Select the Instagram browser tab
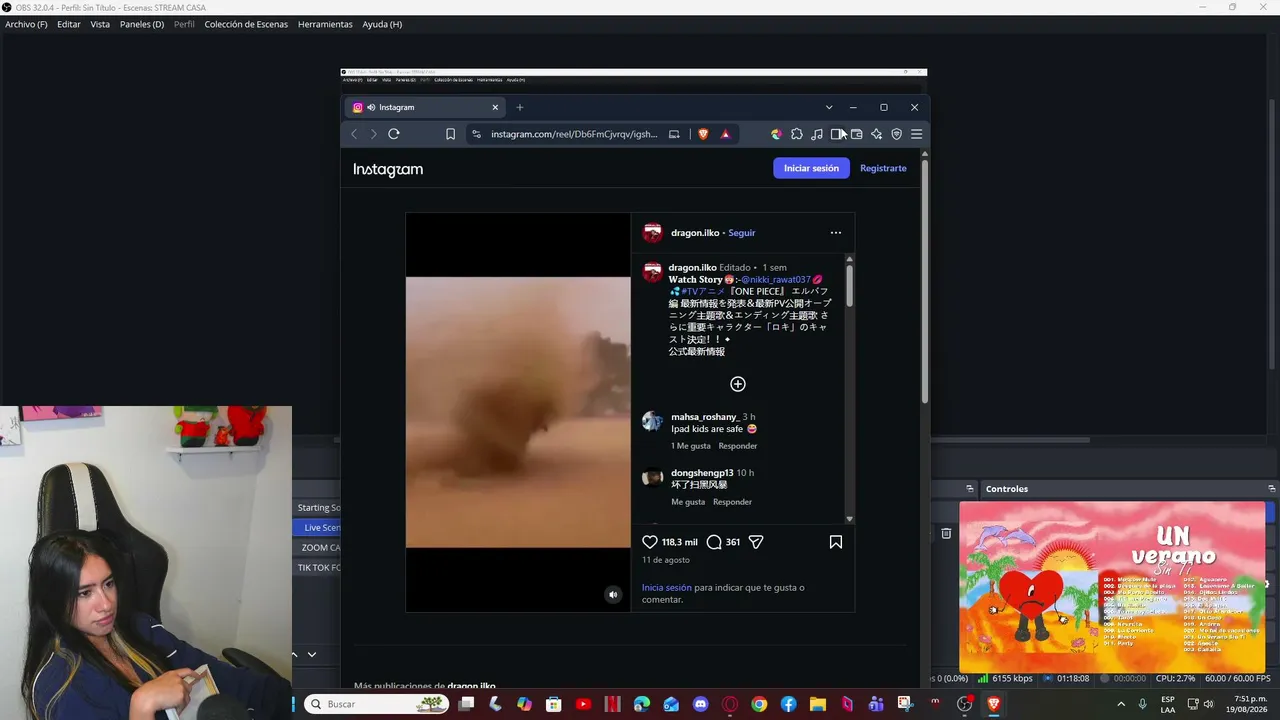The height and width of the screenshot is (720, 1280). pyautogui.click(x=425, y=107)
